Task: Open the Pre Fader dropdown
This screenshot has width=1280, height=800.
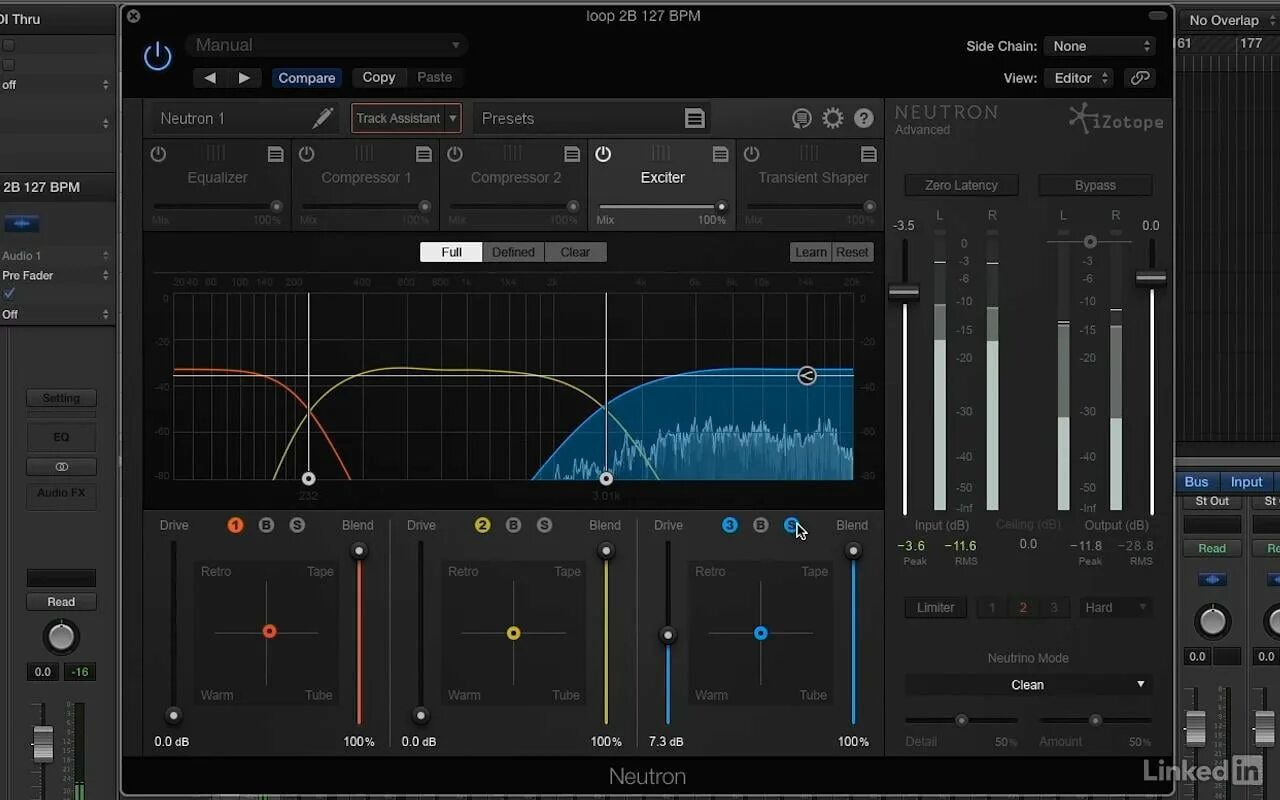Action: (x=56, y=275)
